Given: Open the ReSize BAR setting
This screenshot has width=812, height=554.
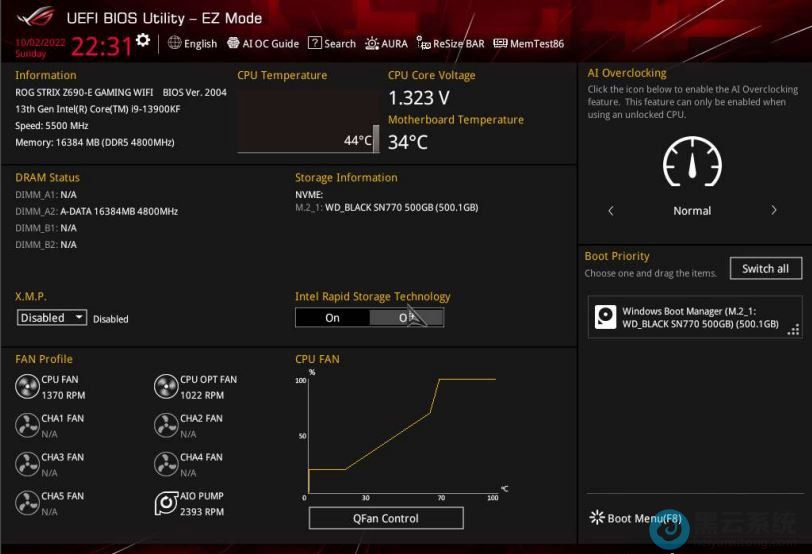Looking at the screenshot, I should coord(451,44).
